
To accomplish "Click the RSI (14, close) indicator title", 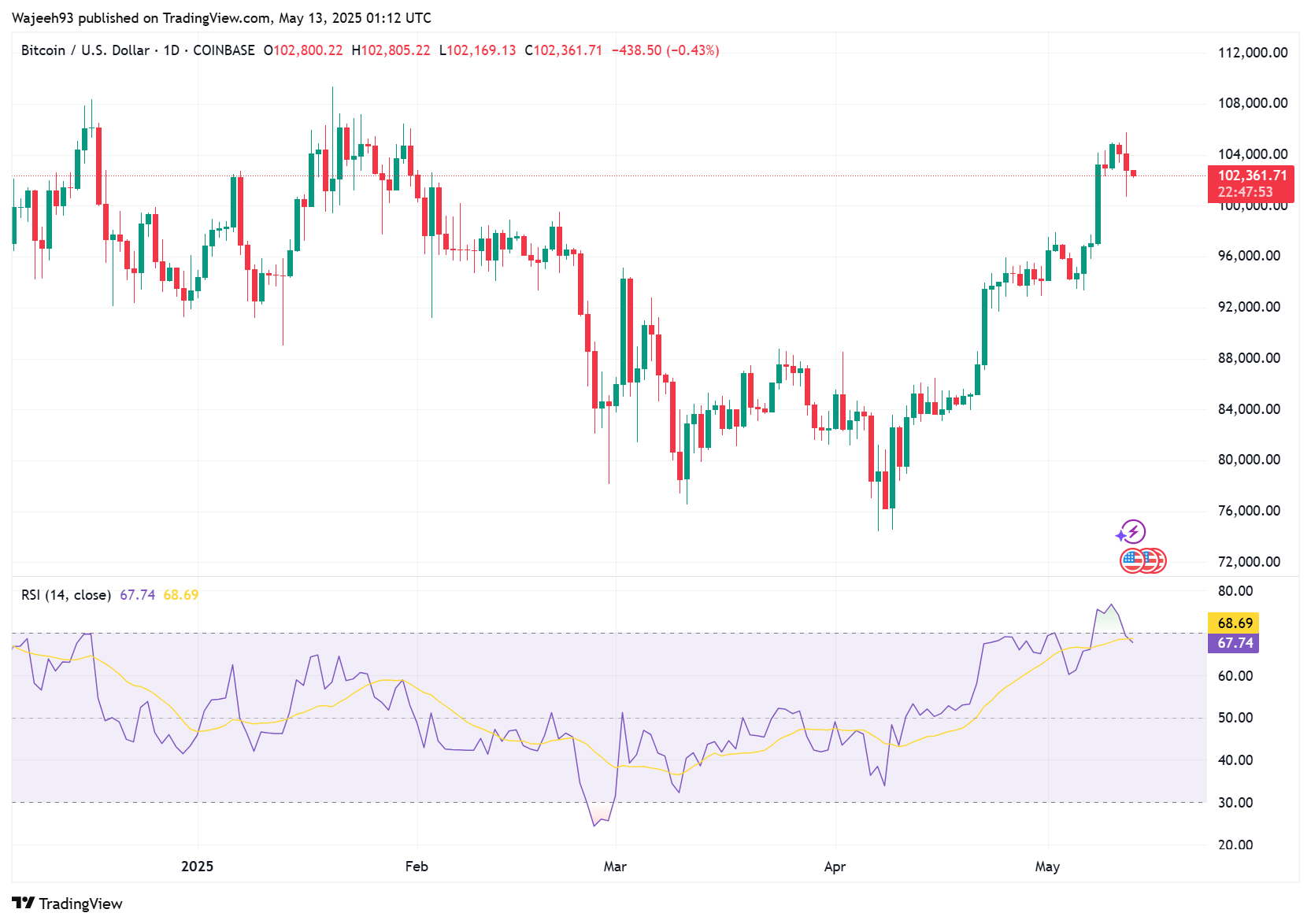I will [66, 595].
